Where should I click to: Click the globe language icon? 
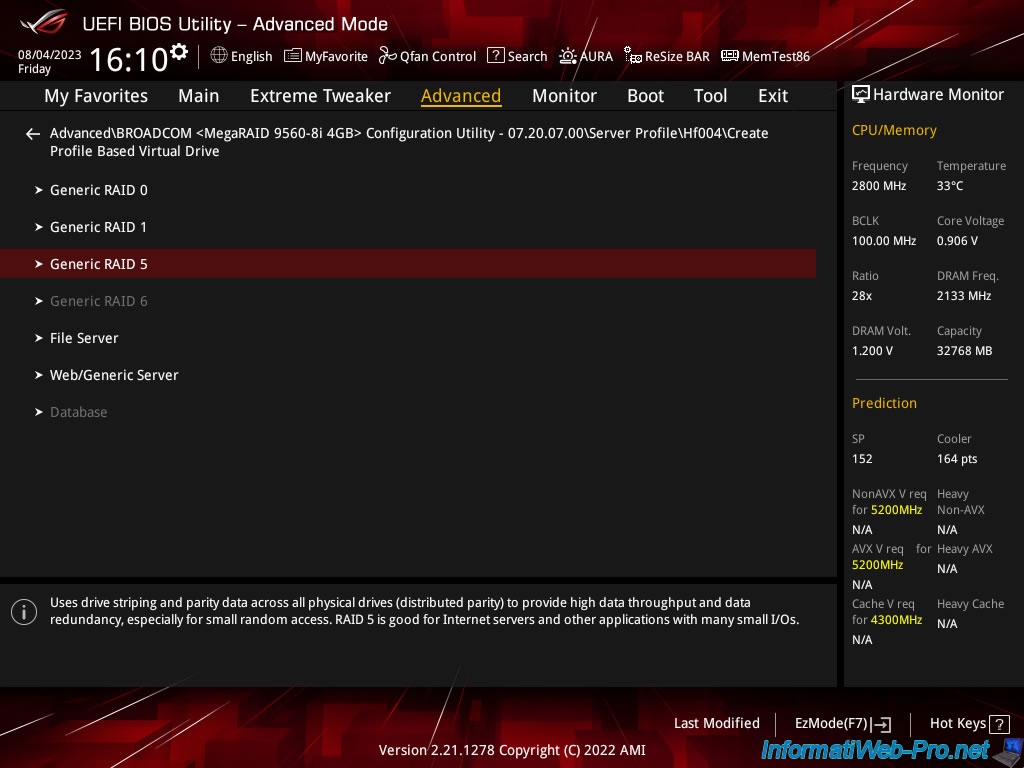click(x=219, y=56)
